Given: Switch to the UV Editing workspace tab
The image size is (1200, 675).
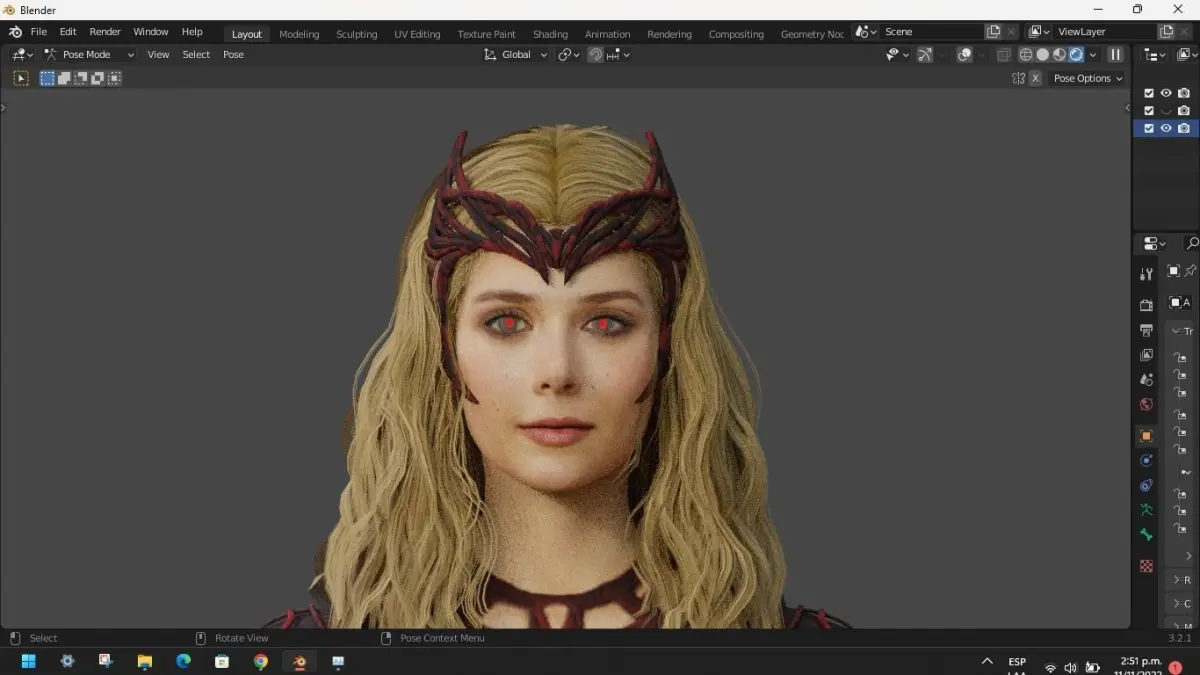Looking at the screenshot, I should tap(417, 34).
